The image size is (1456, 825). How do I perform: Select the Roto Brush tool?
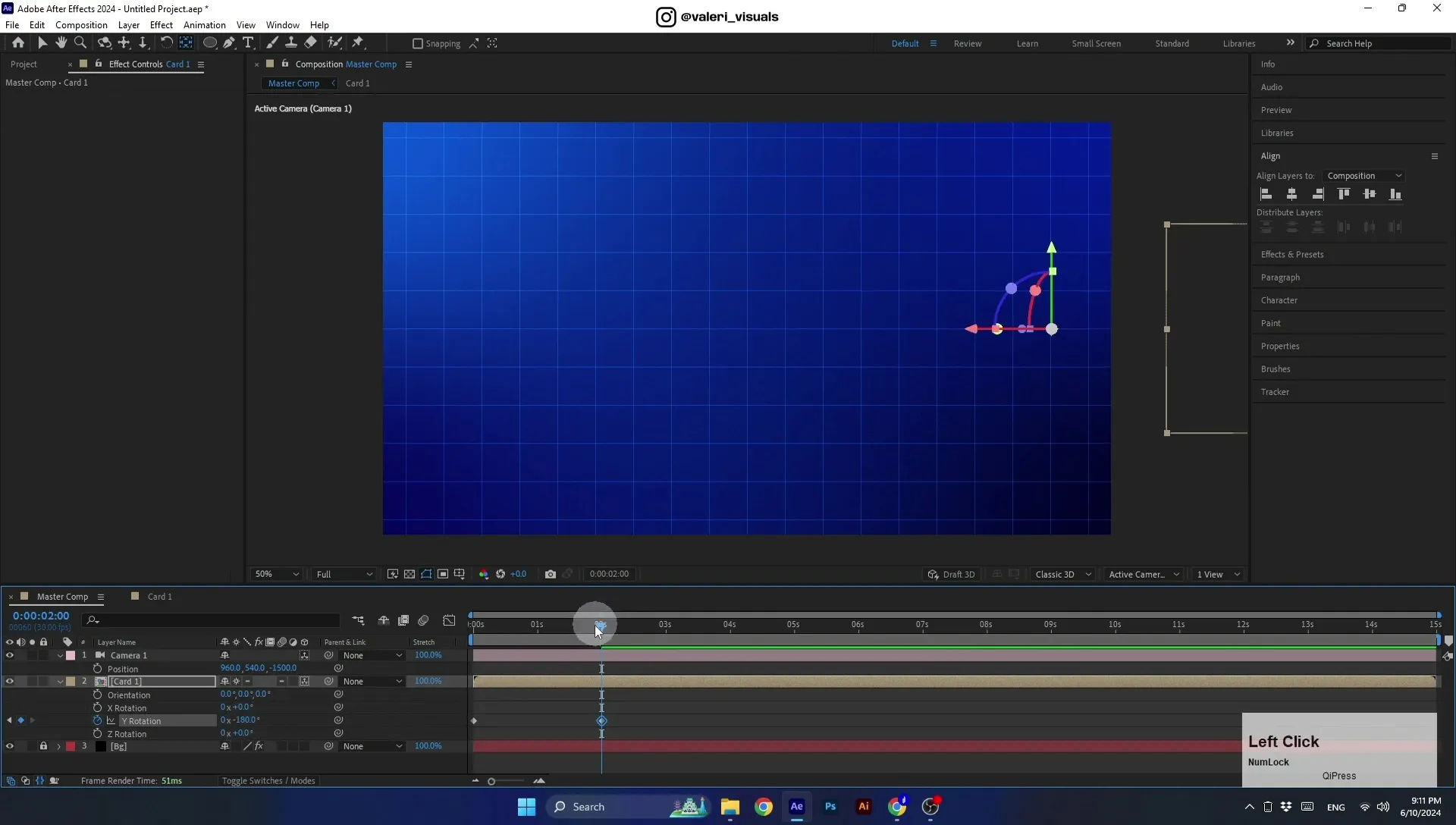334,43
